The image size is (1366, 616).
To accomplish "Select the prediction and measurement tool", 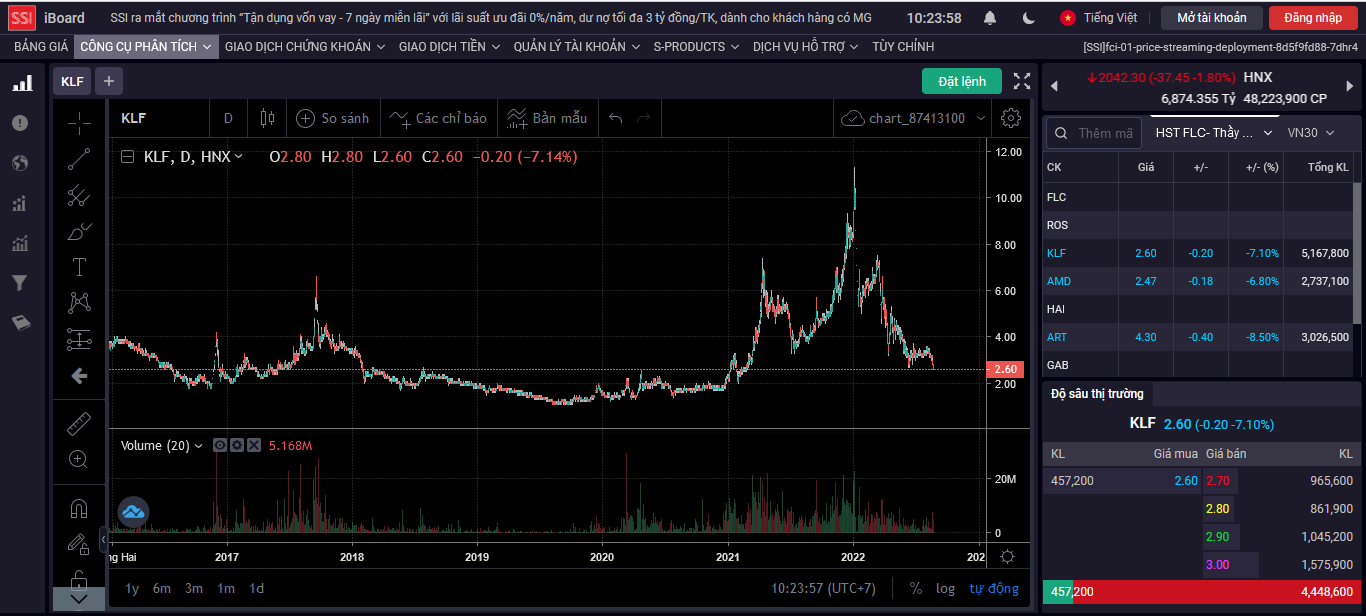I will (79, 339).
